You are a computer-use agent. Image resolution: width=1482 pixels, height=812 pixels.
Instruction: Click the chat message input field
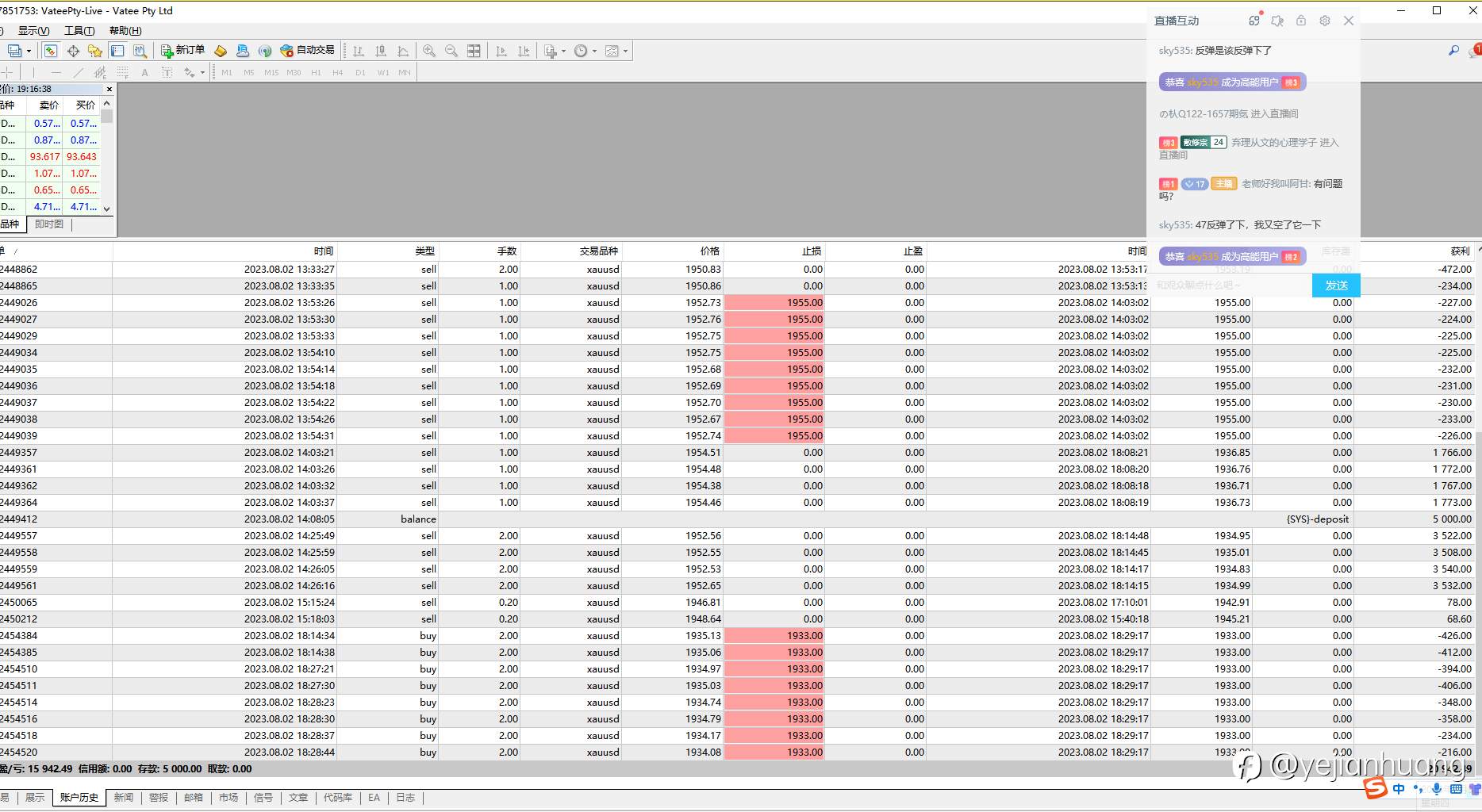[x=1231, y=285]
